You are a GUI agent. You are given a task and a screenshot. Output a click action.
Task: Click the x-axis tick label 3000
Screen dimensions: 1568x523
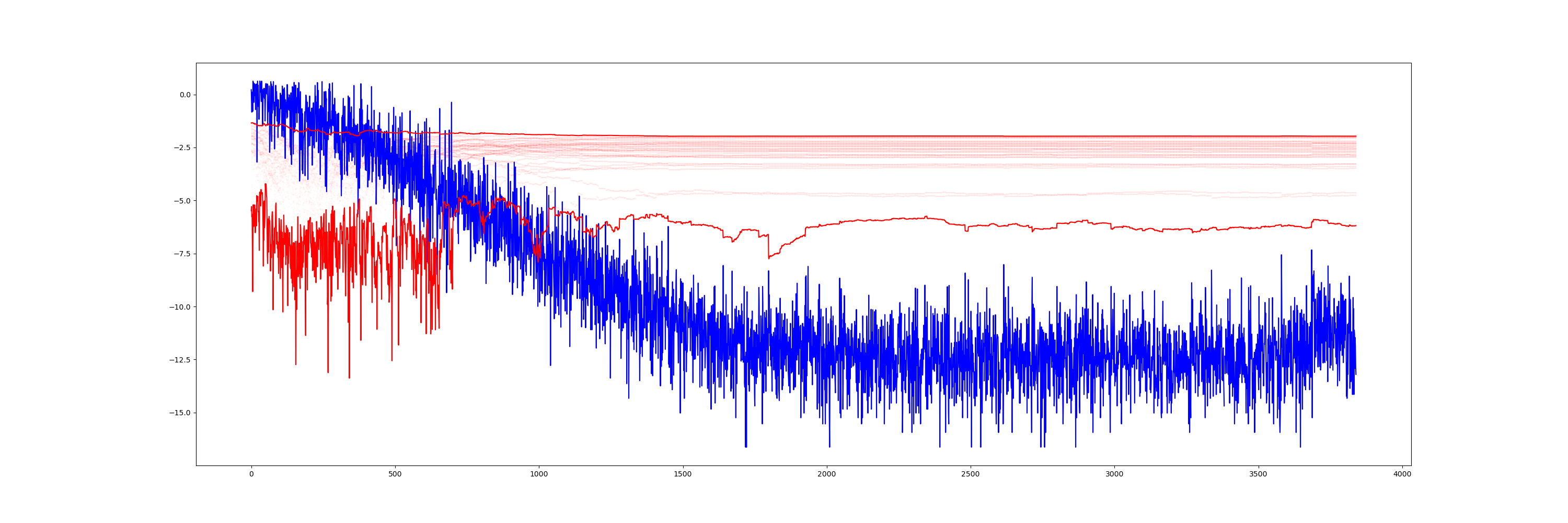pyautogui.click(x=1114, y=474)
